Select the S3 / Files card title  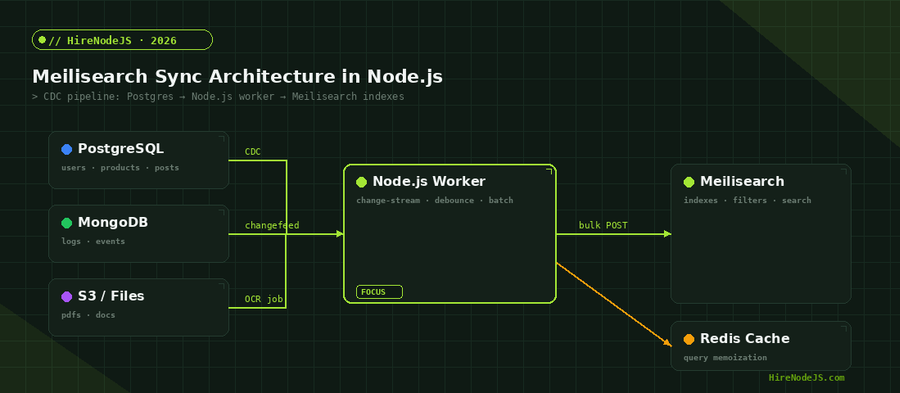pos(111,296)
